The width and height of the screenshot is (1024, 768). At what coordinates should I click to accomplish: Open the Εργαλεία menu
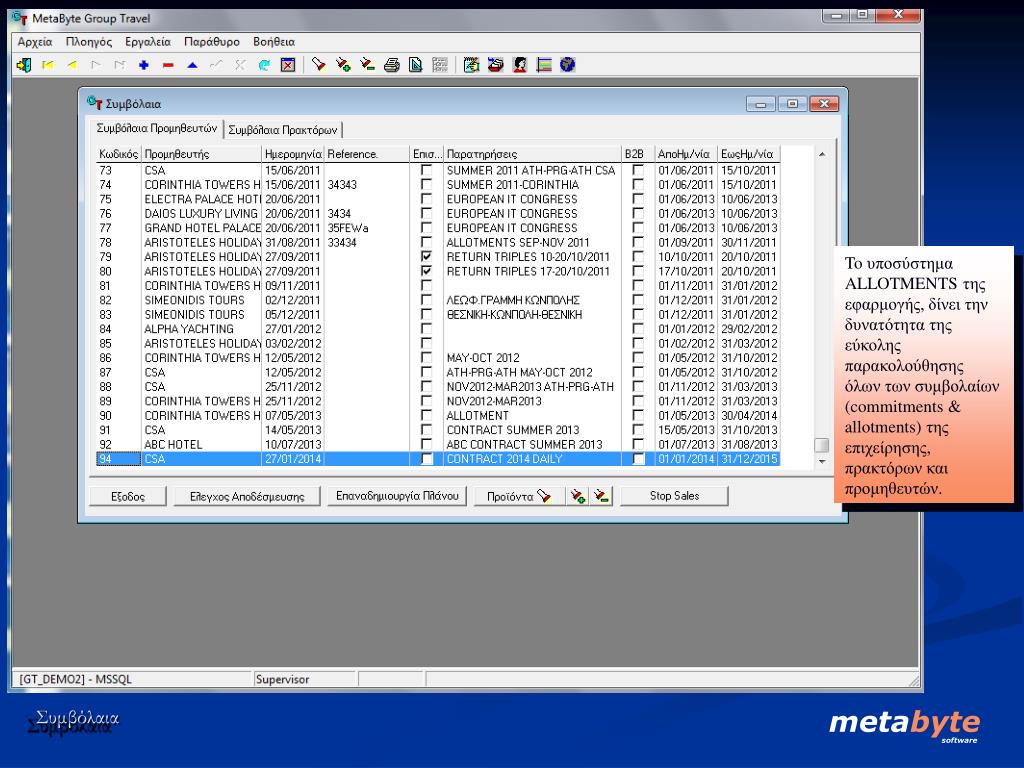click(x=148, y=42)
